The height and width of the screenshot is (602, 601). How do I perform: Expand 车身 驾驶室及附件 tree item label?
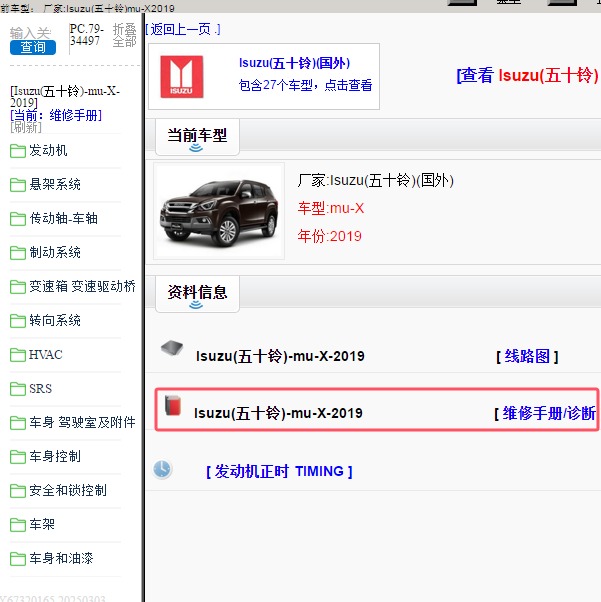[82, 422]
